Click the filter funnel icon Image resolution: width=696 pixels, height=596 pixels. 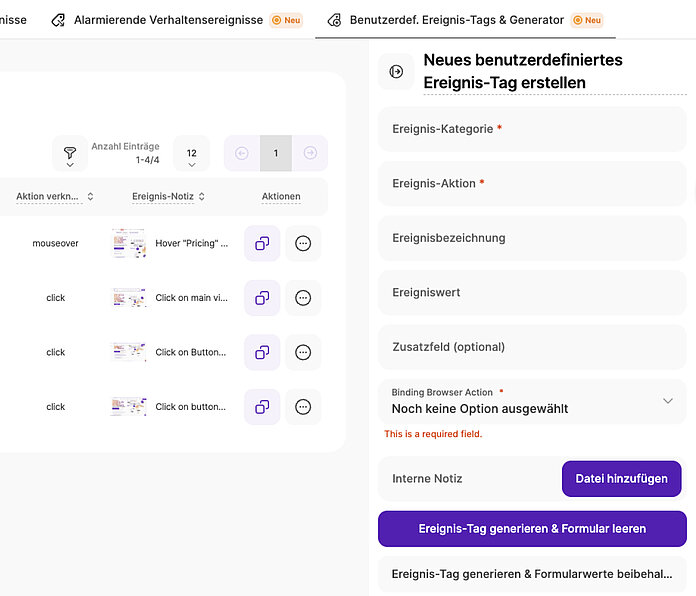70,153
